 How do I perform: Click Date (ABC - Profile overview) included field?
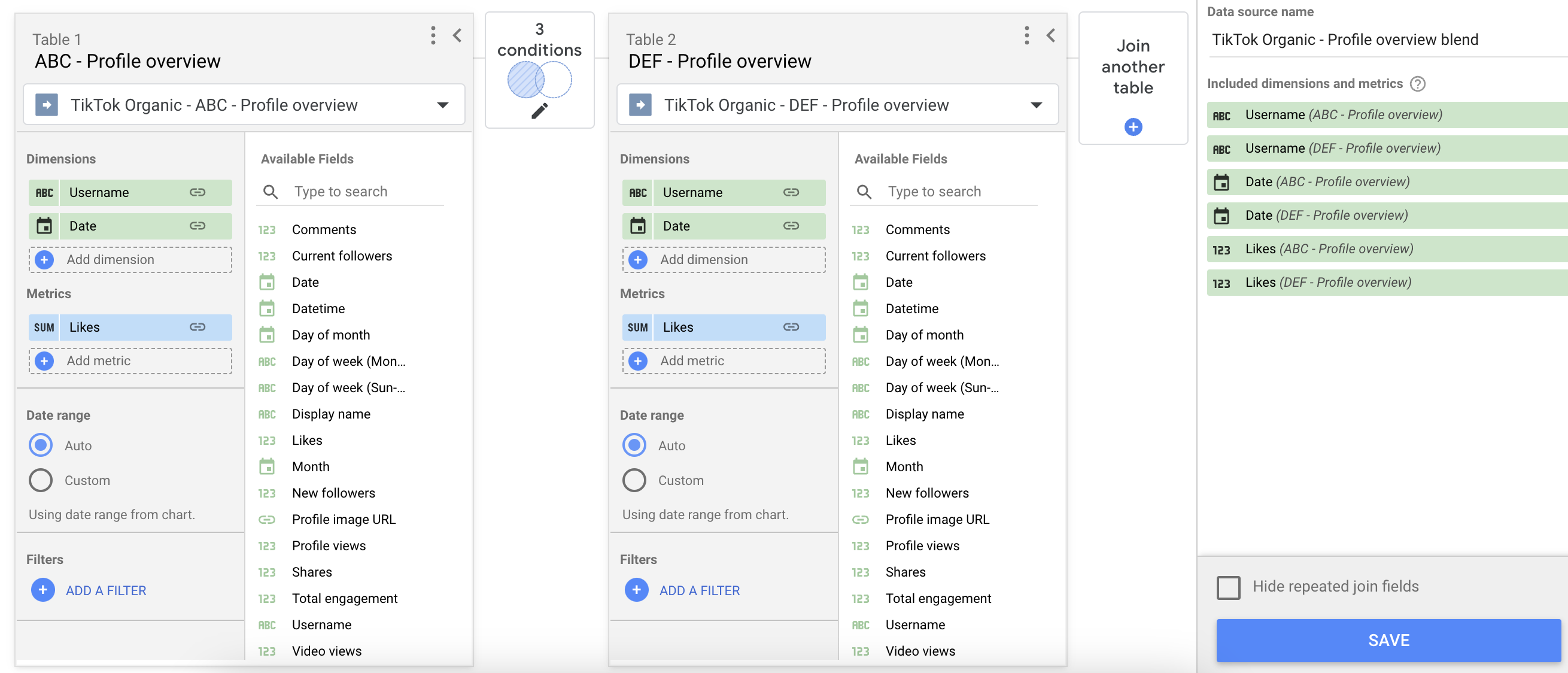(x=1387, y=182)
